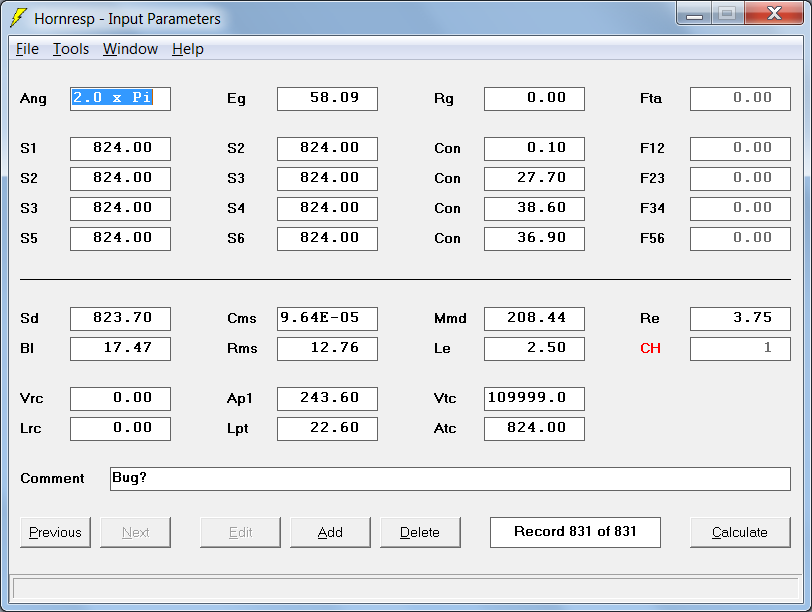The width and height of the screenshot is (812, 612).
Task: Click the Vtc label
Action: 445,399
